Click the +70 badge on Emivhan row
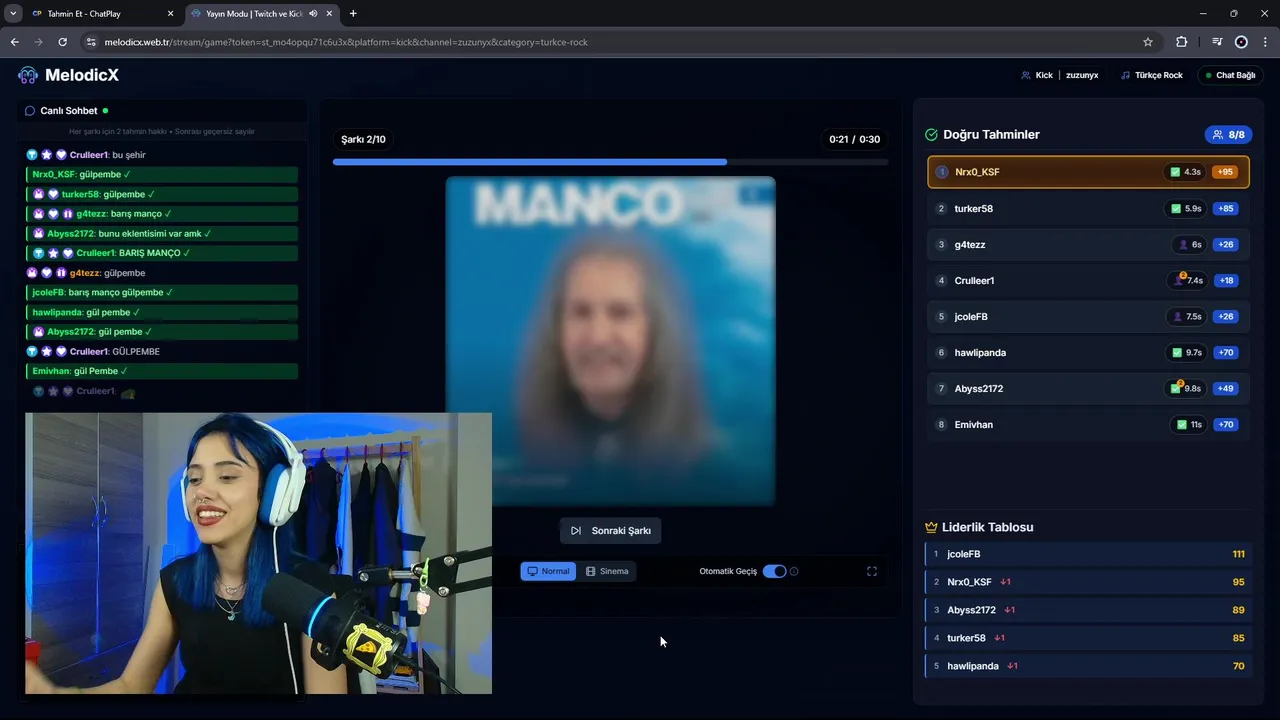 [x=1225, y=424]
